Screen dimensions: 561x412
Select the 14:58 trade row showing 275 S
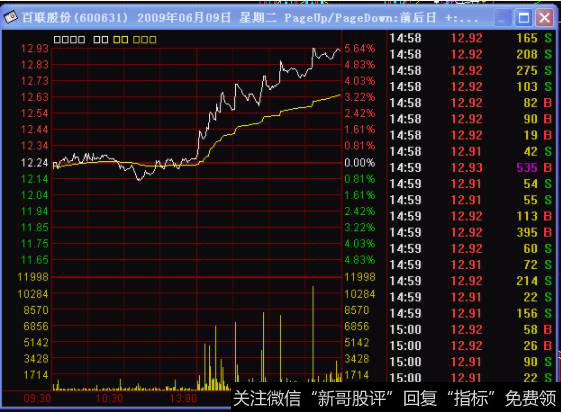click(x=470, y=70)
